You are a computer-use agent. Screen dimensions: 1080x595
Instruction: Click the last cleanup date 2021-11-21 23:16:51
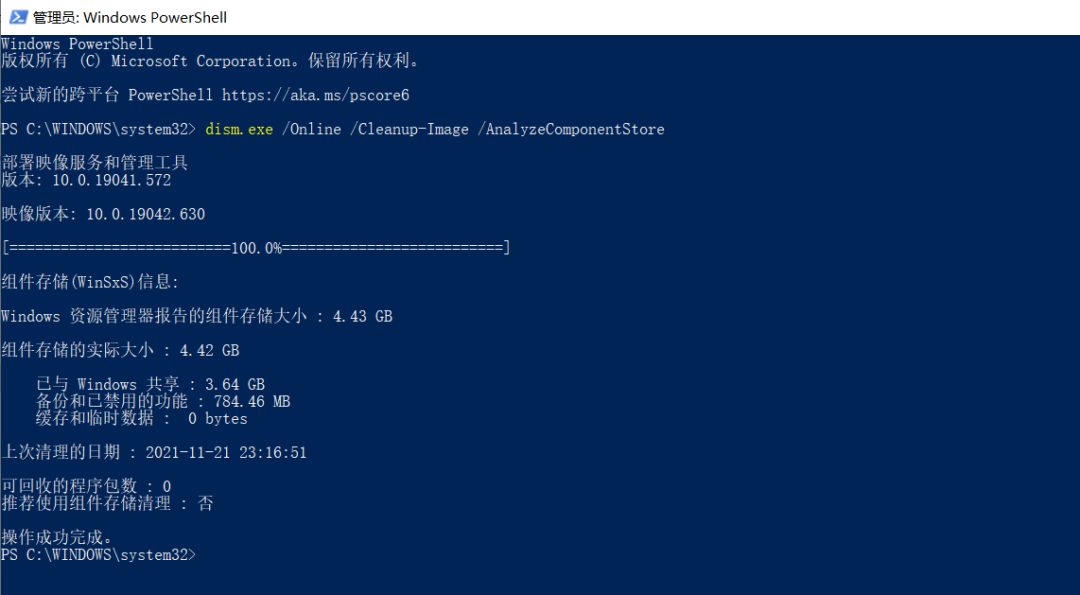click(225, 452)
